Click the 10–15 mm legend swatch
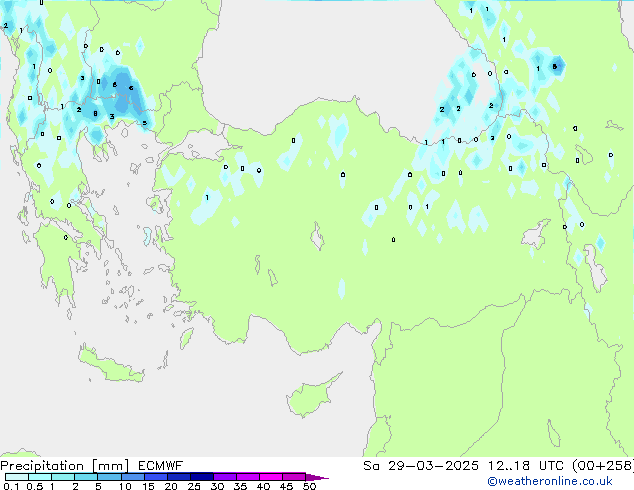Image resolution: width=634 pixels, height=490 pixels. click(x=132, y=477)
